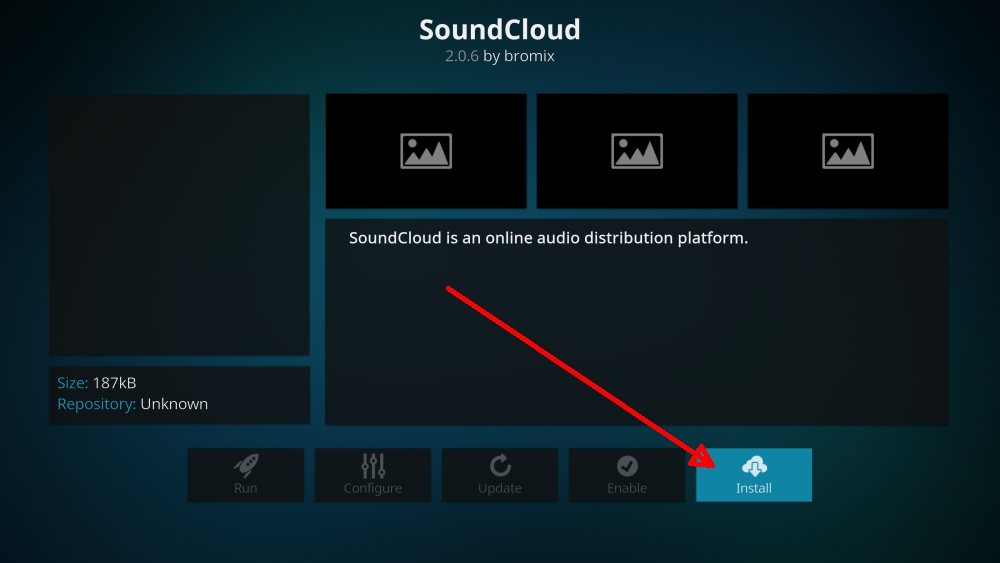1000x563 pixels.
Task: Click the Update circular arrow icon
Action: [500, 466]
